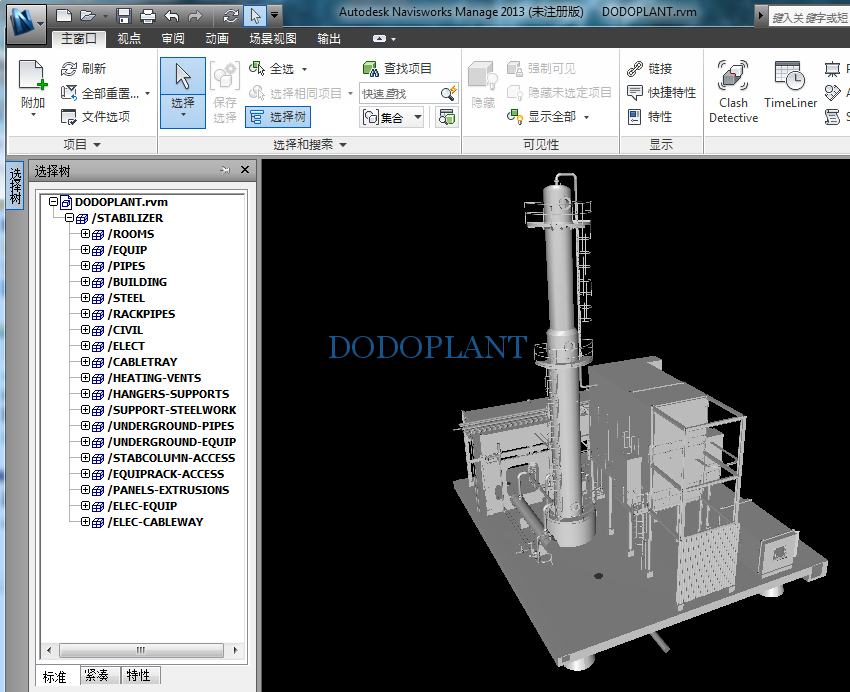Switch to the Output (输出) ribbon tab
Screen dimensions: 850x692
click(329, 38)
